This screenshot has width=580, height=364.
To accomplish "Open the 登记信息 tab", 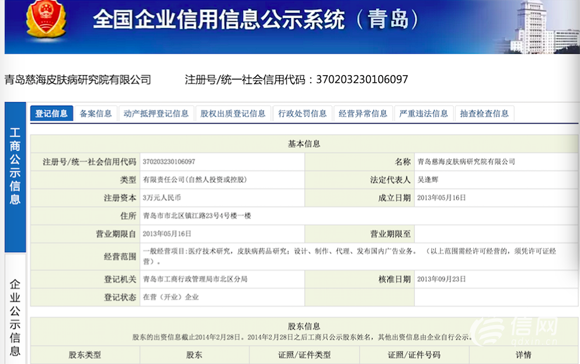I will tap(51, 113).
